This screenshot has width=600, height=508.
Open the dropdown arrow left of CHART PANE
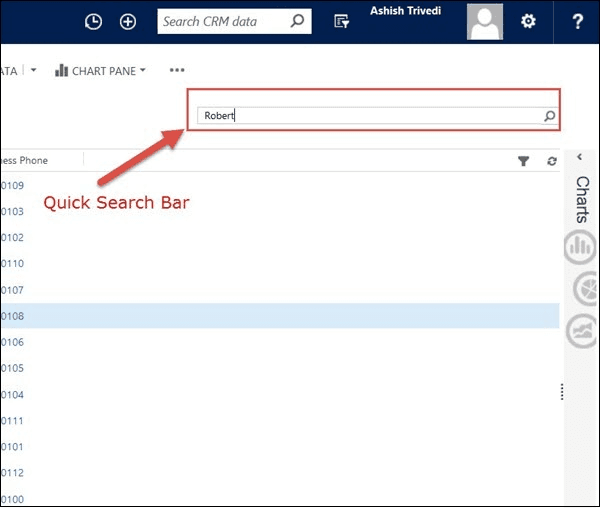(x=34, y=71)
